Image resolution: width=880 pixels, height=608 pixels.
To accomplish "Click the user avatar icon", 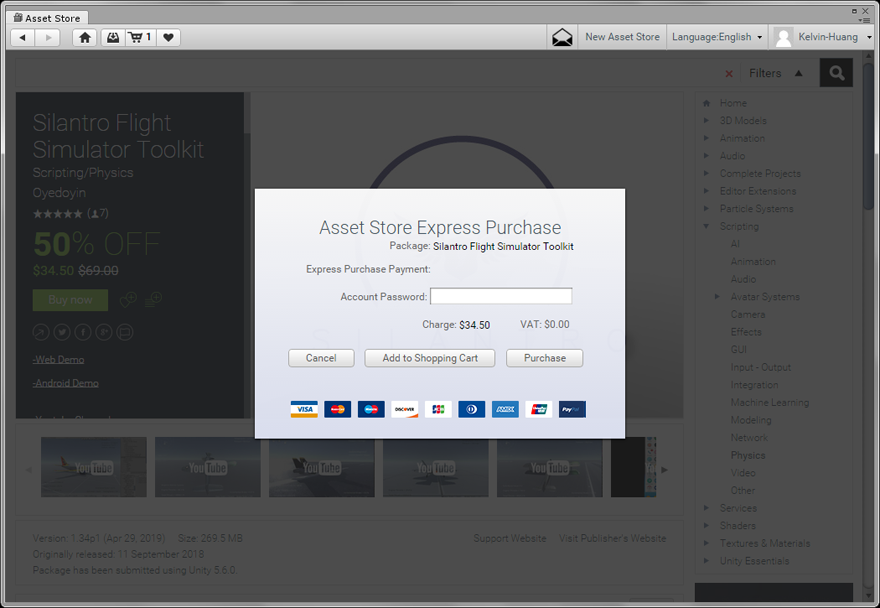I will click(x=783, y=38).
